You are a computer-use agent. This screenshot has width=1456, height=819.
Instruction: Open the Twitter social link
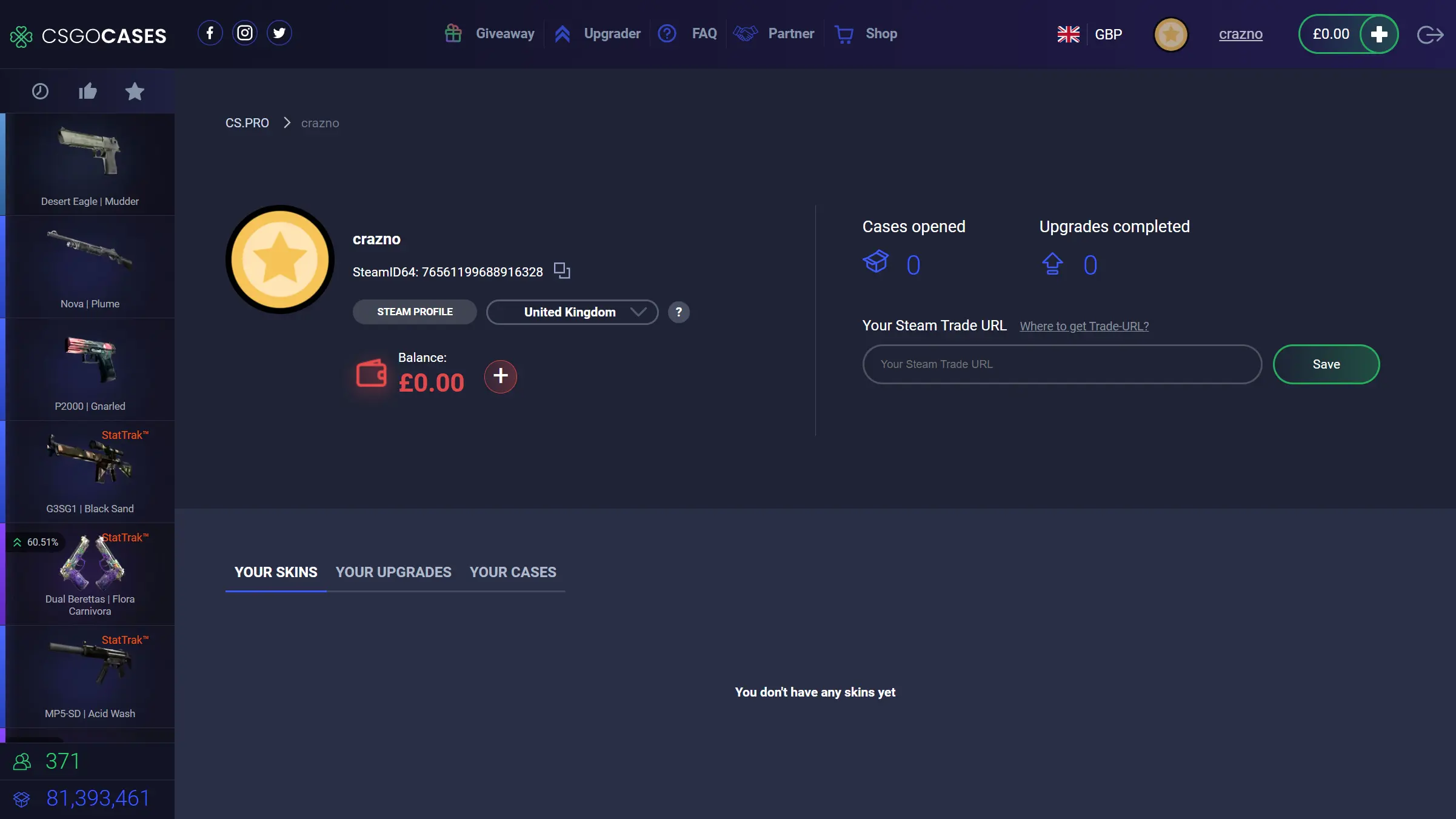tap(279, 33)
